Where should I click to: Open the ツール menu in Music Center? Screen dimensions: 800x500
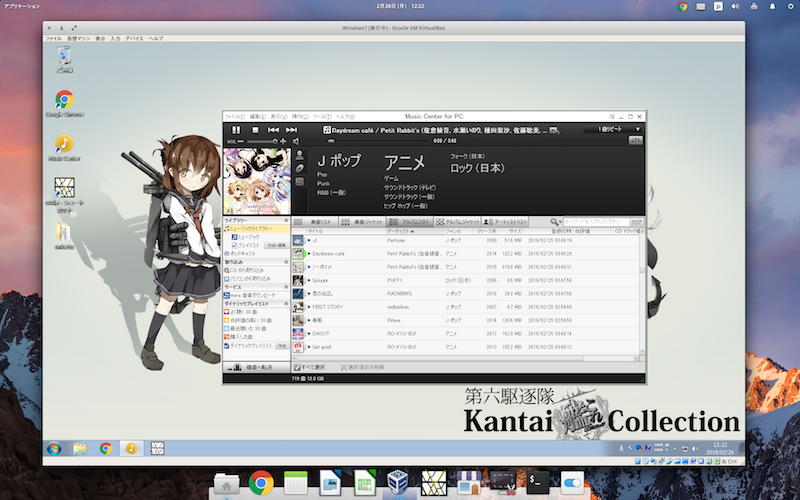pos(322,117)
